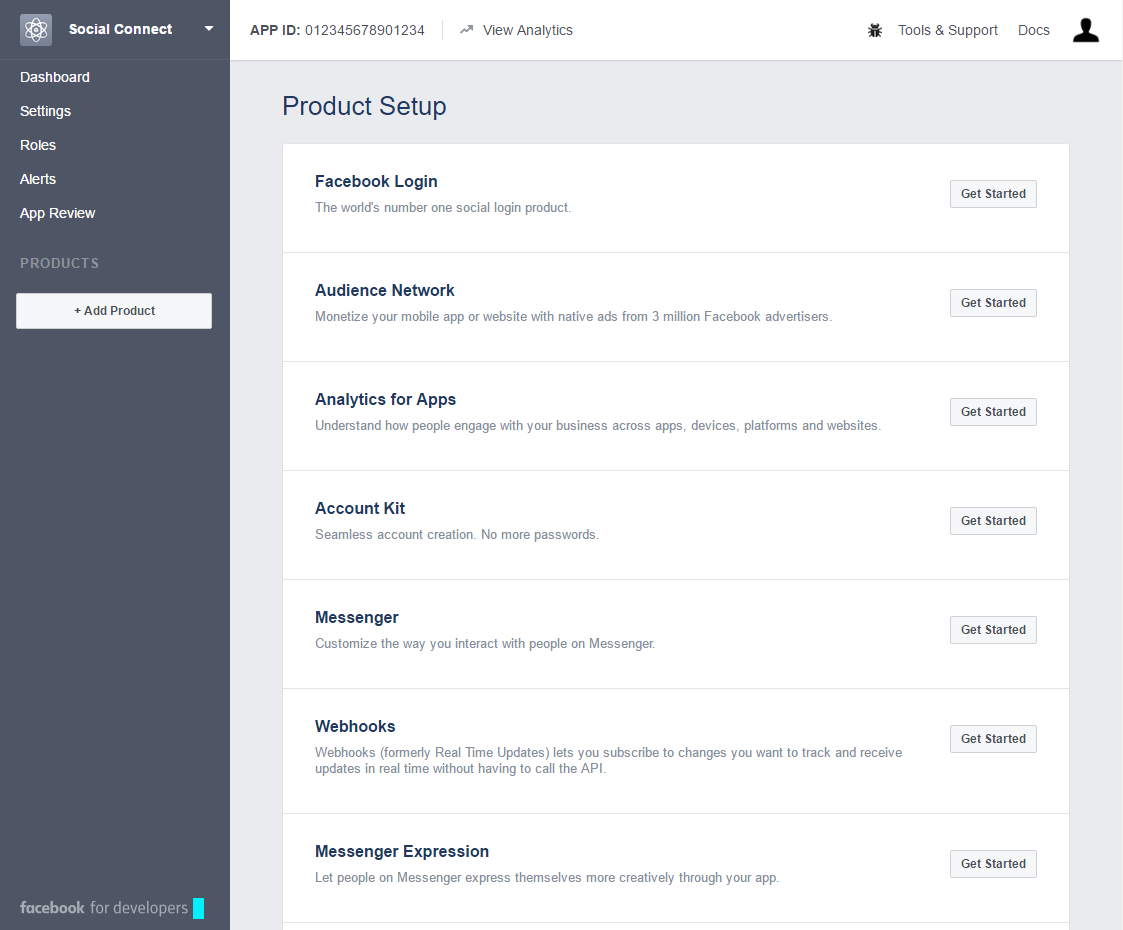
Task: Click the + Add Product button
Action: pos(114,311)
